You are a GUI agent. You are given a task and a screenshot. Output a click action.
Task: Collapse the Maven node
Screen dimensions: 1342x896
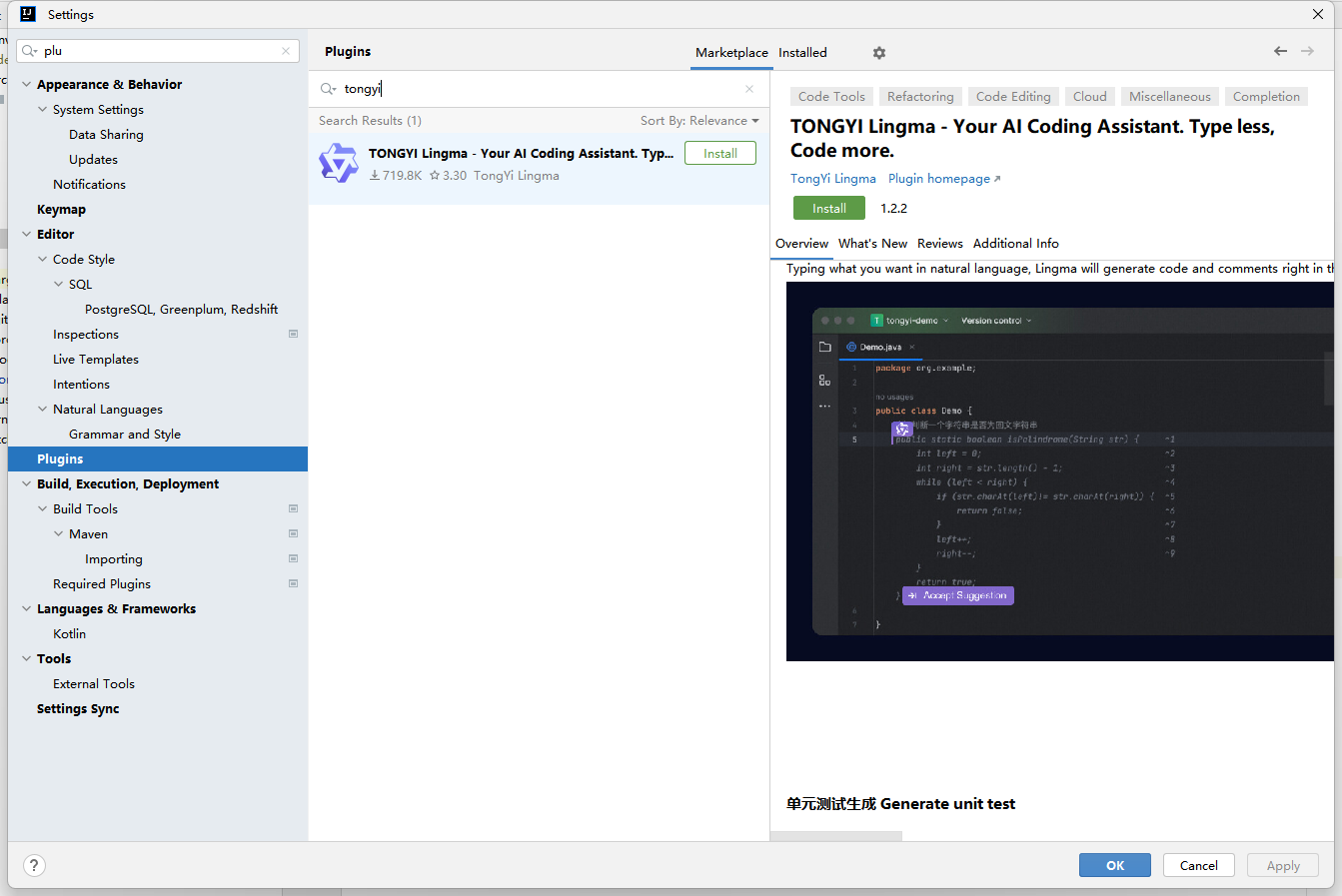[59, 534]
